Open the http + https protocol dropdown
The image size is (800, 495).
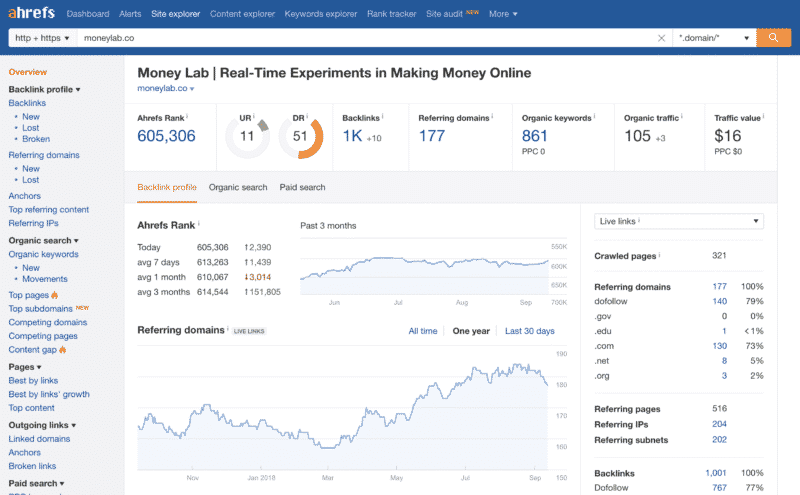(42, 38)
